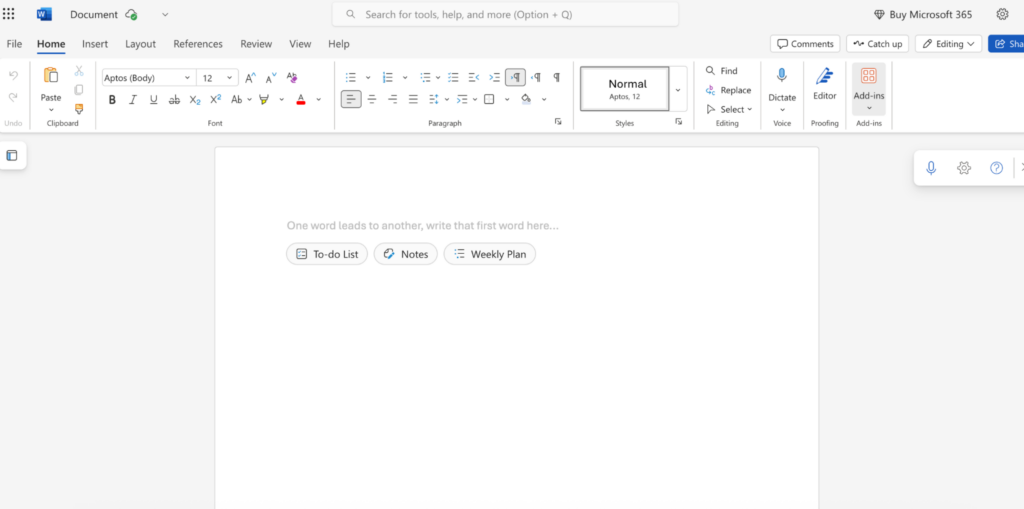Click the dictation help question mark

(x=997, y=168)
